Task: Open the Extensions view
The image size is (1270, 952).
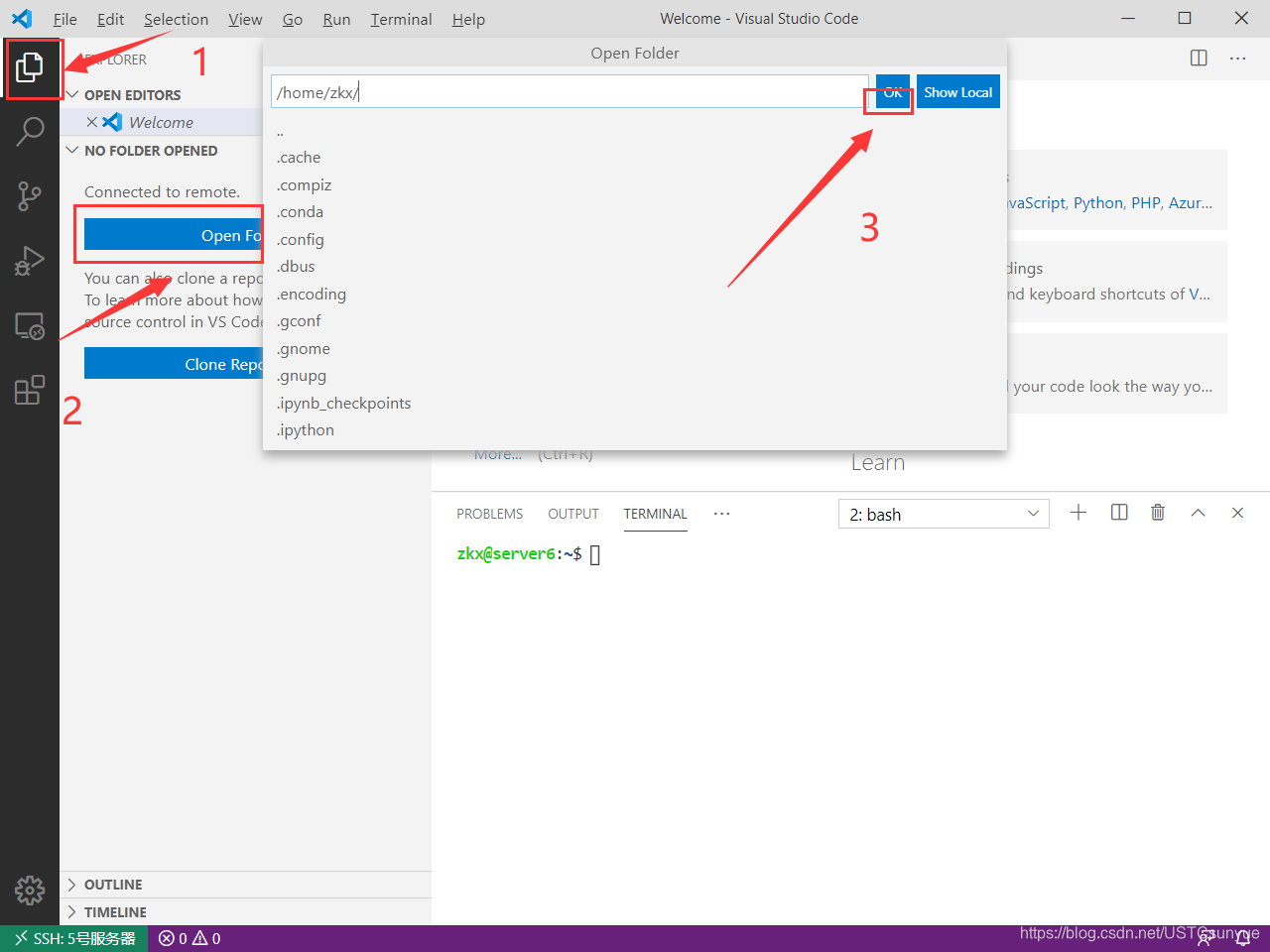Action: pos(30,390)
